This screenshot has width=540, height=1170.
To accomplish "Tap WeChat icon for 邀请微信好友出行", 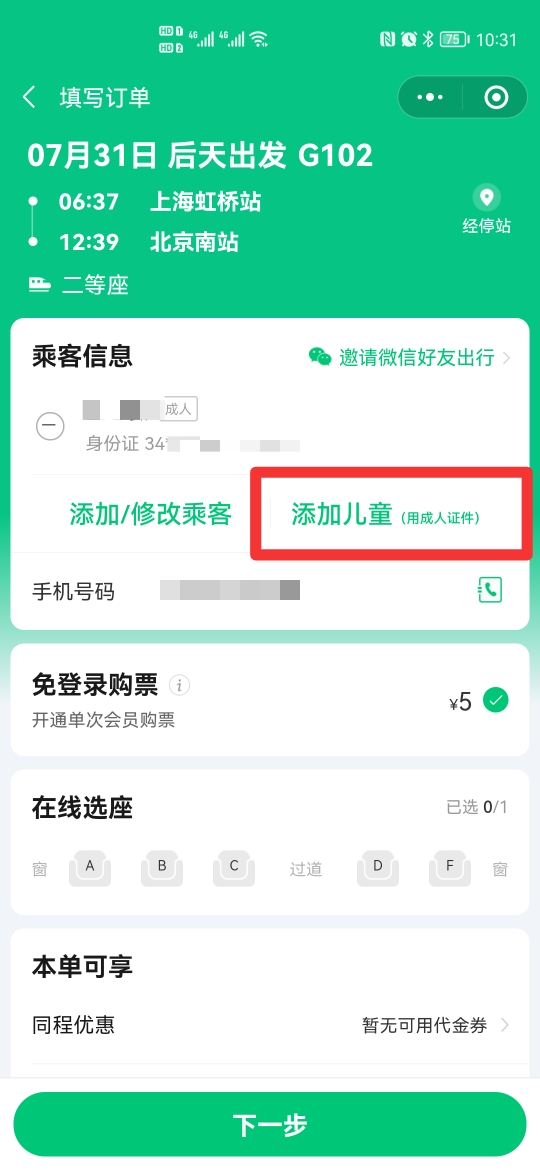I will point(320,357).
